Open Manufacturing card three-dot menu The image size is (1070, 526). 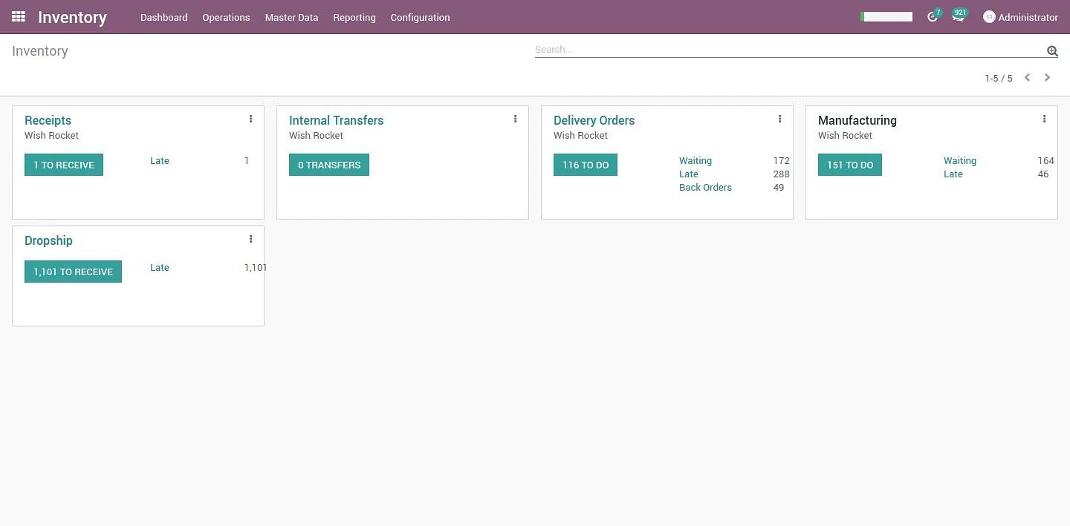click(x=1044, y=119)
